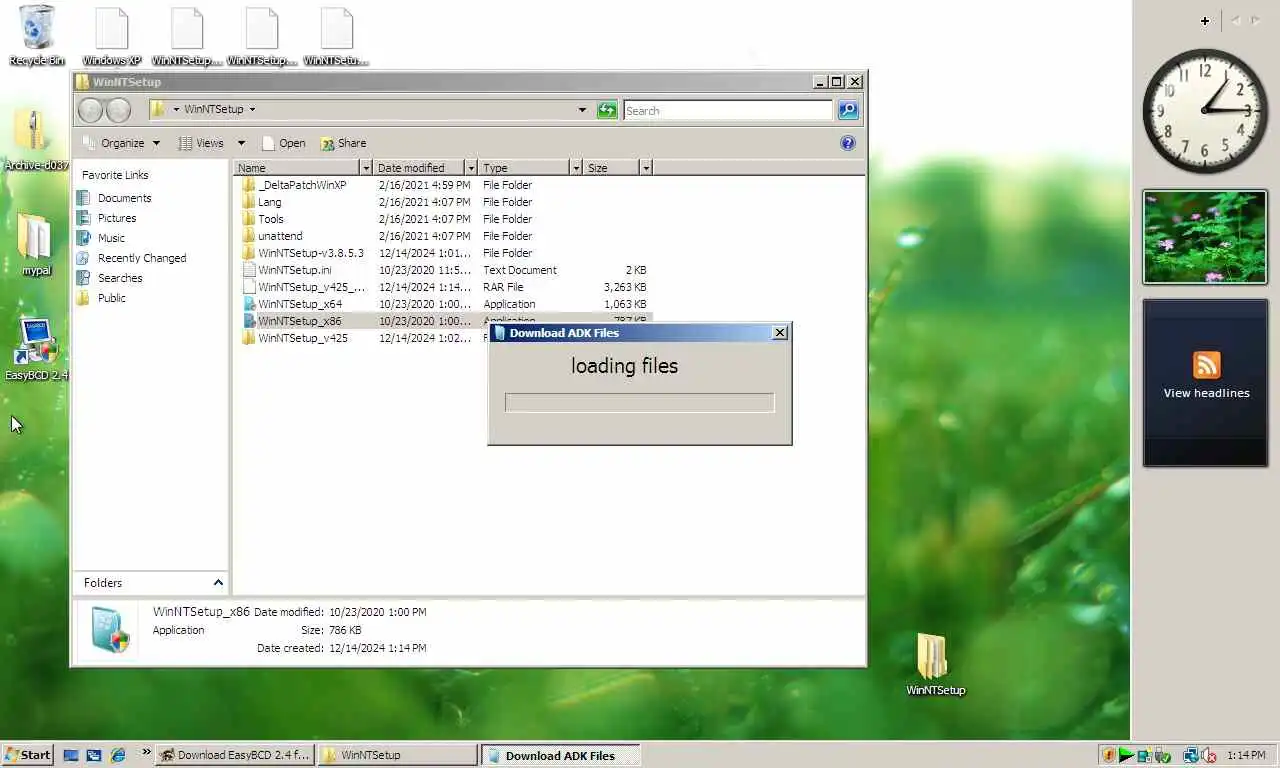This screenshot has height=768, width=1280.
Task: Sort by clicking the Type column header
Action: pyautogui.click(x=524, y=168)
